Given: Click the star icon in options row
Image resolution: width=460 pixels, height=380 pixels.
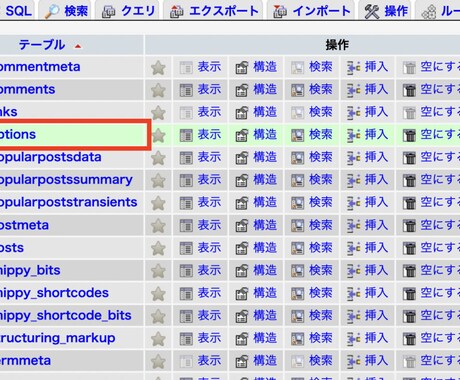Looking at the screenshot, I should (159, 135).
